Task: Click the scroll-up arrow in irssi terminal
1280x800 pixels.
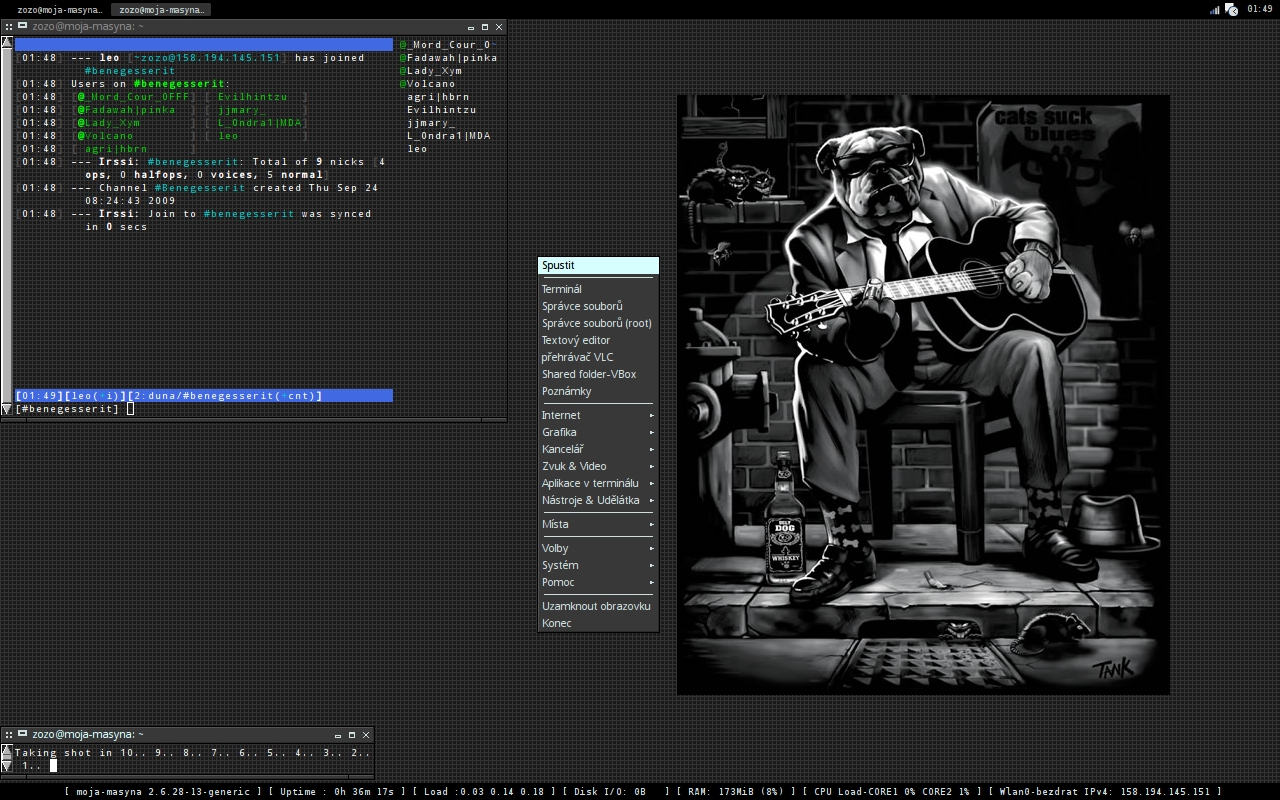Action: (6, 43)
